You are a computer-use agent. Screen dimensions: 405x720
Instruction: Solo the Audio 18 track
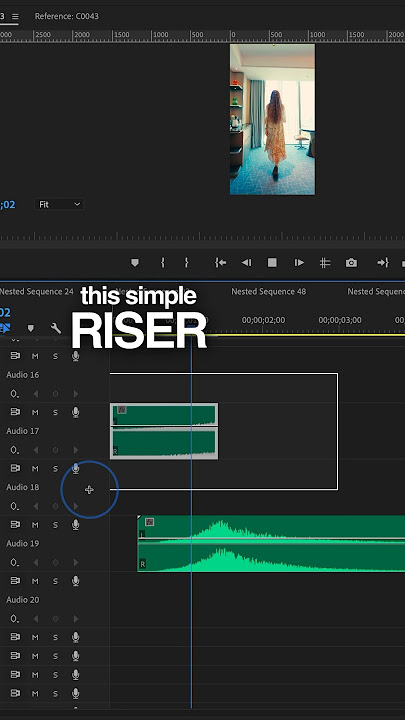click(x=55, y=468)
